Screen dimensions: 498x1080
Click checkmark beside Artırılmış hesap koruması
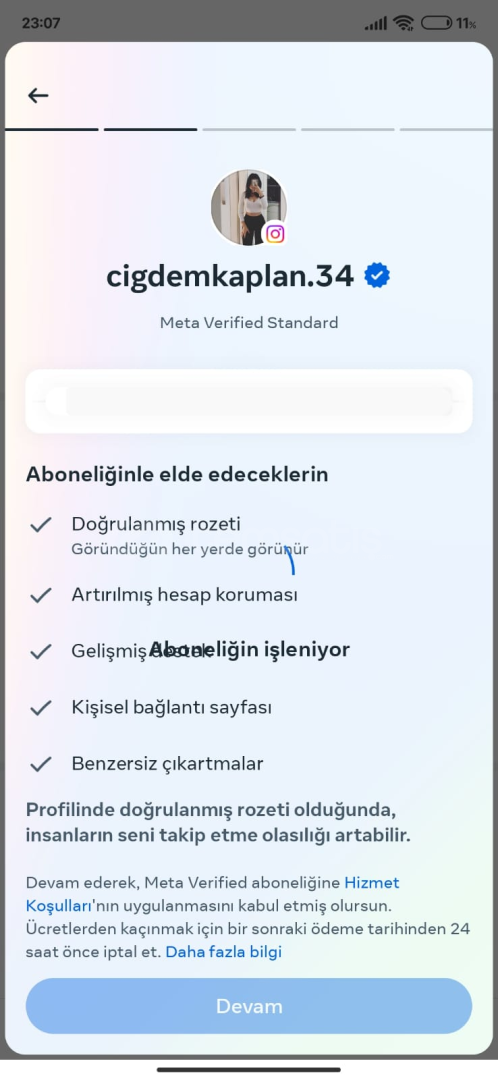pos(41,595)
